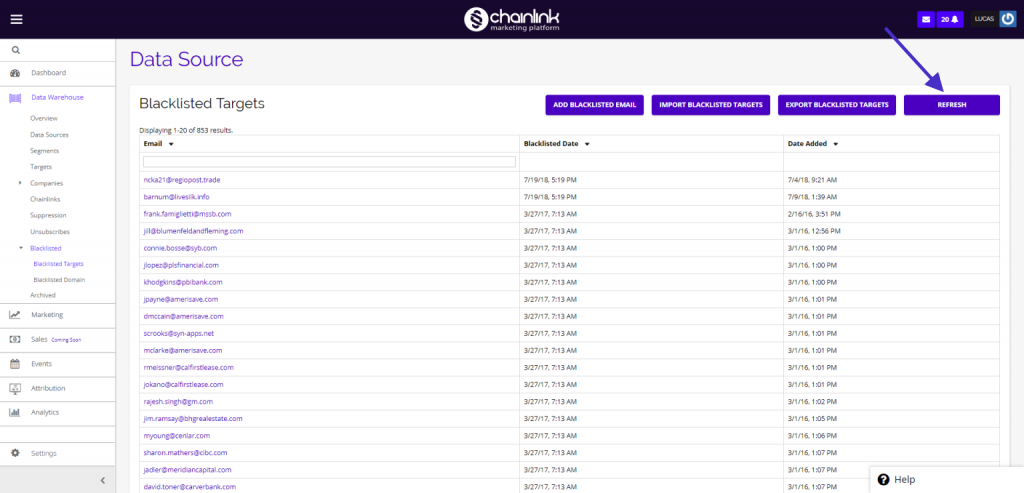The height and width of the screenshot is (493, 1024).
Task: Open the Overview menu item
Action: pos(44,118)
